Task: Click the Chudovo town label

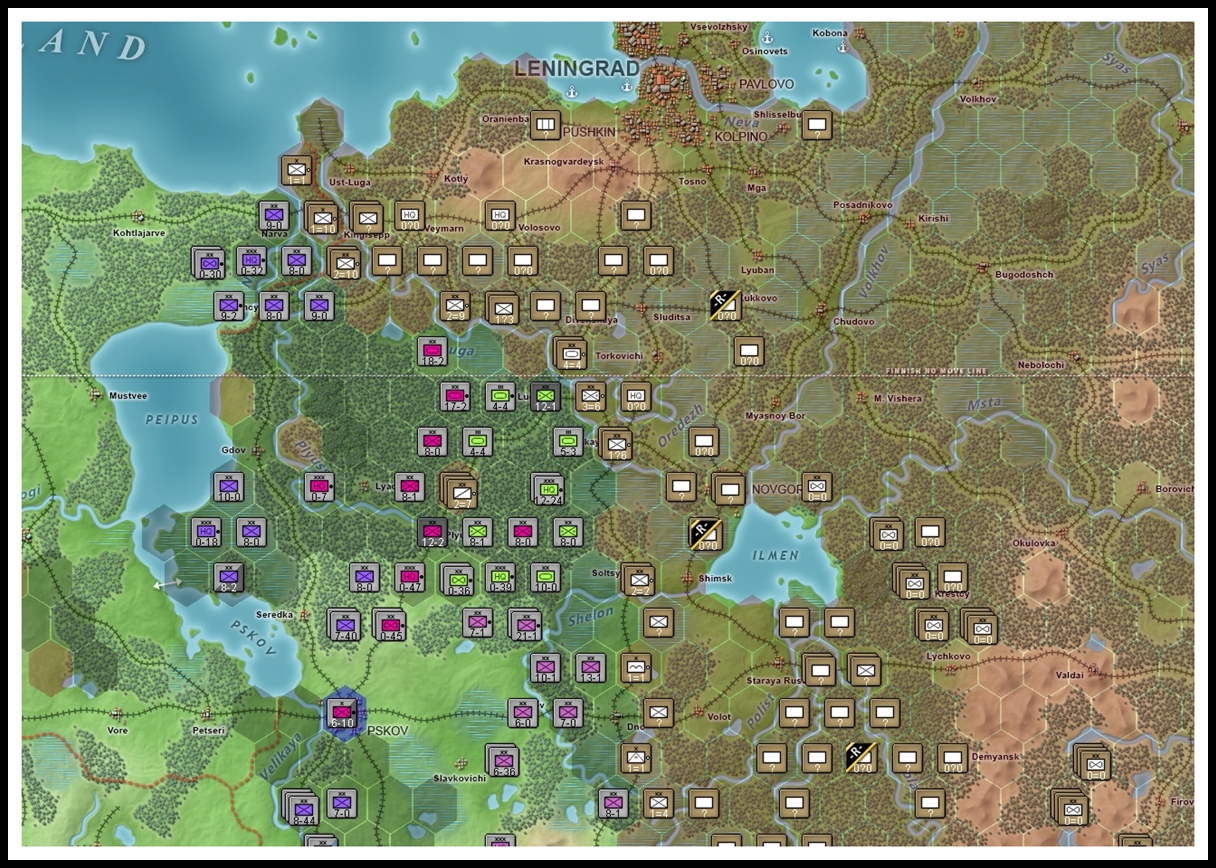Action: pyautogui.click(x=853, y=322)
